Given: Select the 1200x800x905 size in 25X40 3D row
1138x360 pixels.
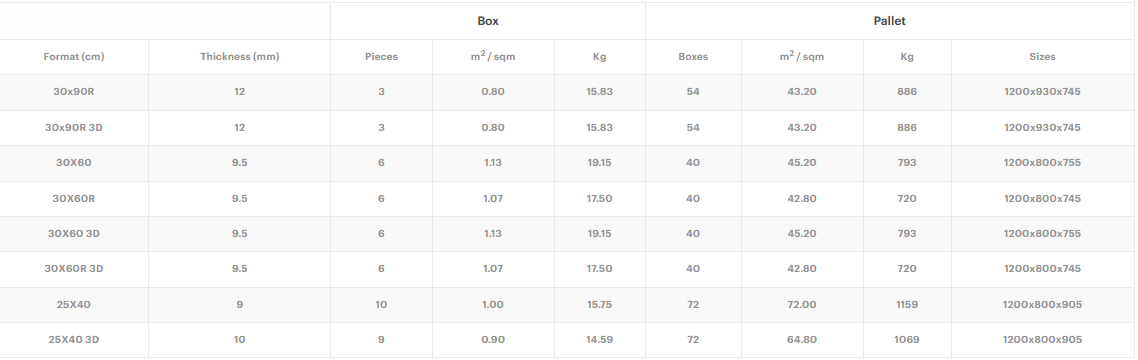Looking at the screenshot, I should coord(1042,339).
